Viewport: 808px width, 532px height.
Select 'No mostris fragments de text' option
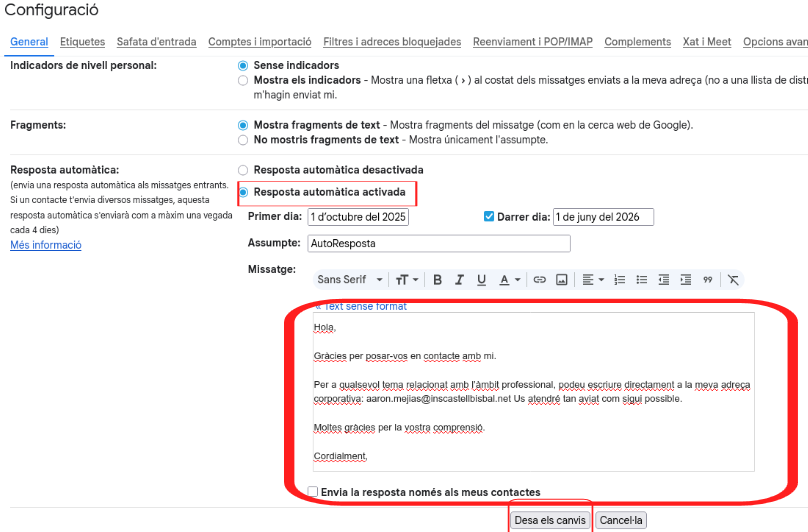(243, 140)
